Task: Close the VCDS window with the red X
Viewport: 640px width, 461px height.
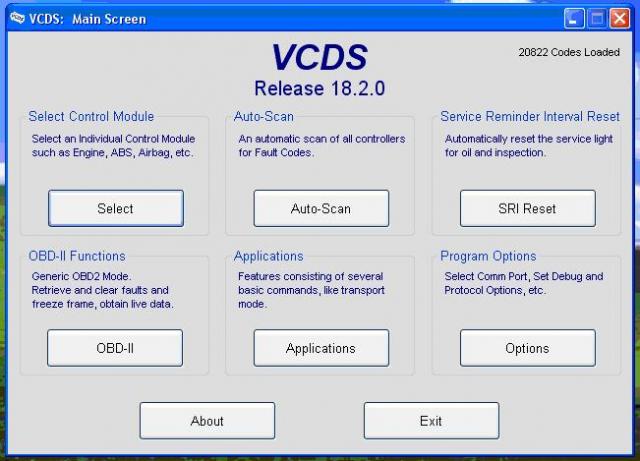Action: coord(620,18)
